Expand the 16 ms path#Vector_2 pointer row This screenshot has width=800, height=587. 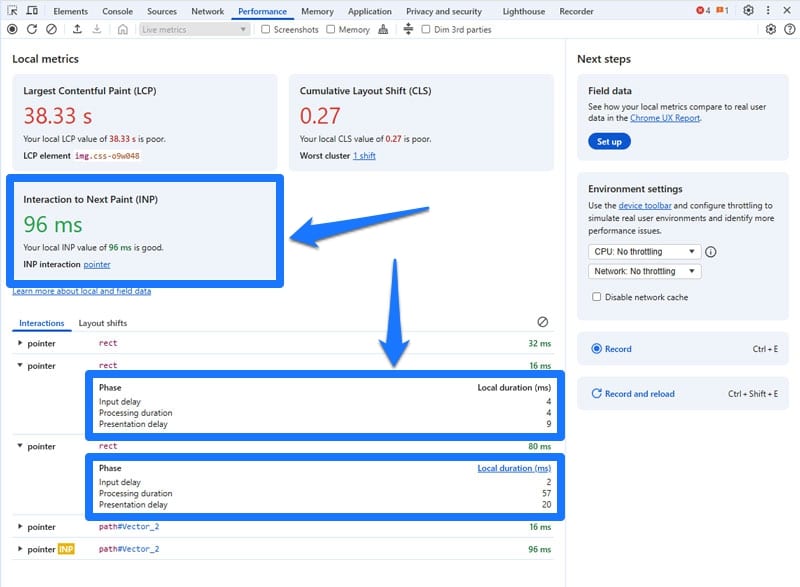20,527
